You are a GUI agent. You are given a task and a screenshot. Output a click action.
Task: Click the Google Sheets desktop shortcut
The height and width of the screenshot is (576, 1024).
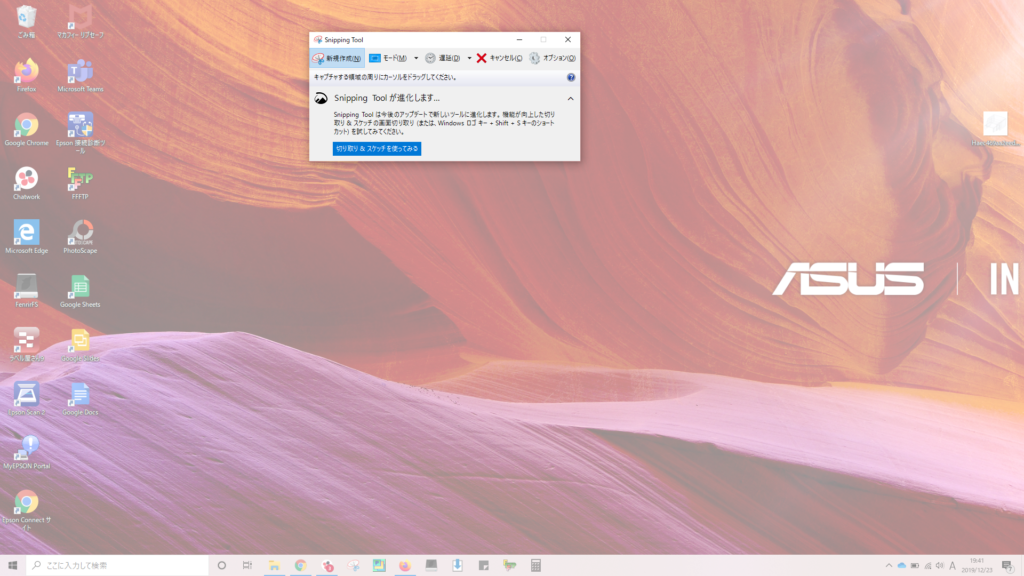click(x=80, y=288)
